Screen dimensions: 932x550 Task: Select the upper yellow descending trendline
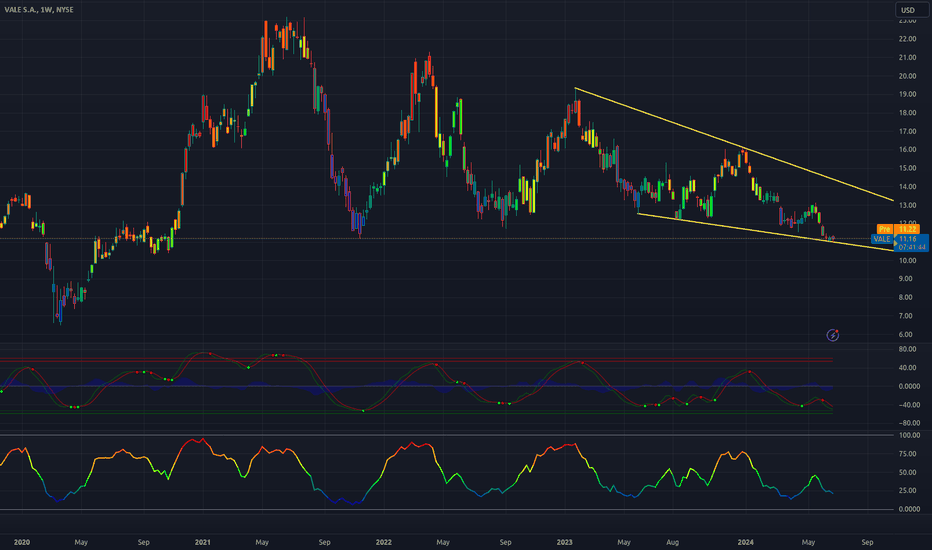(734, 144)
